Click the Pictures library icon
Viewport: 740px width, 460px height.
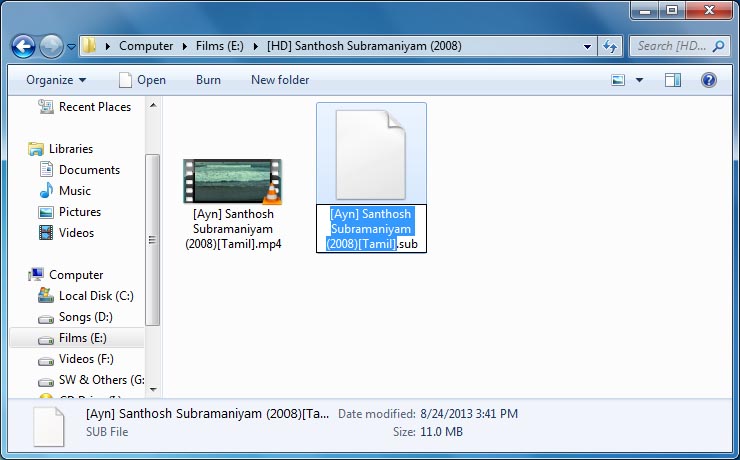click(46, 212)
